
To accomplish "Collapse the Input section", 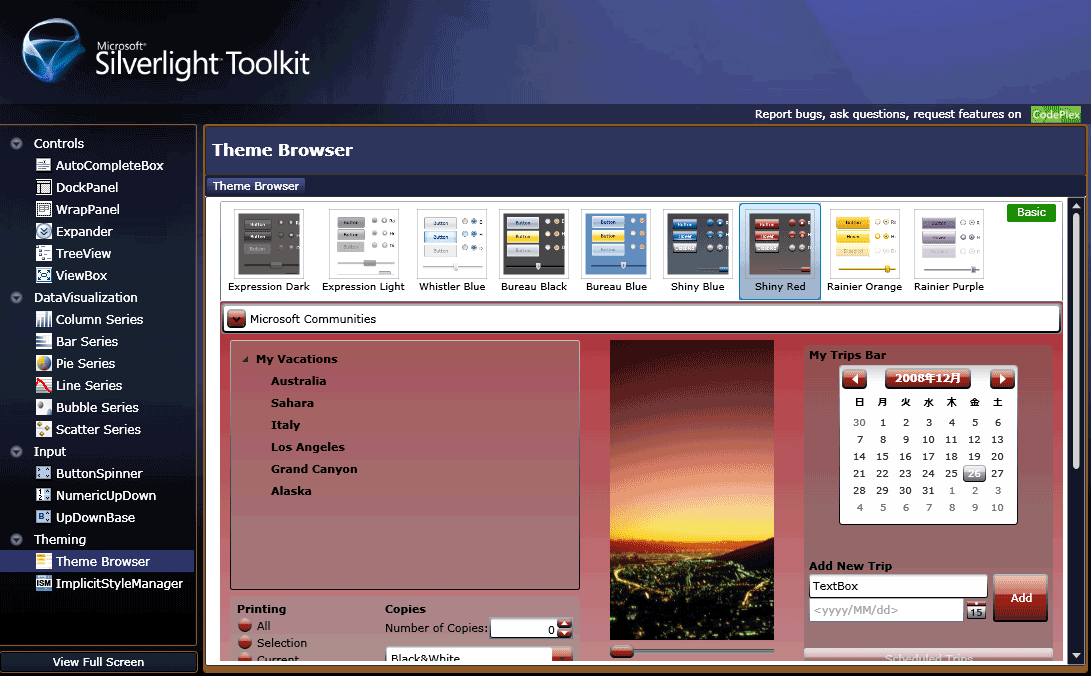I will tap(16, 452).
